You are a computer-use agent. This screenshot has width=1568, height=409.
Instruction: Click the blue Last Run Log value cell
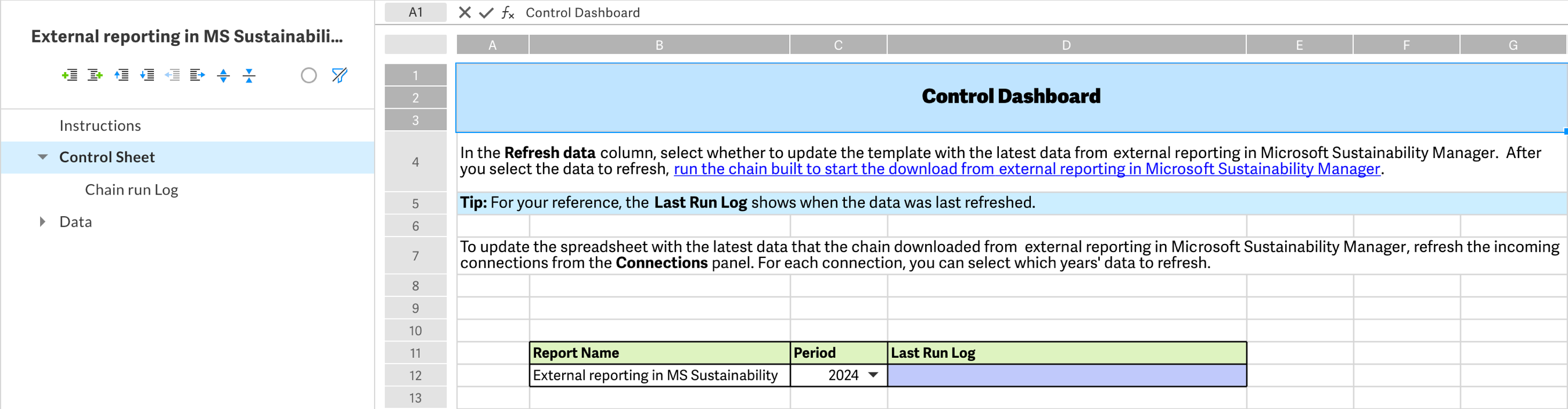click(1067, 375)
